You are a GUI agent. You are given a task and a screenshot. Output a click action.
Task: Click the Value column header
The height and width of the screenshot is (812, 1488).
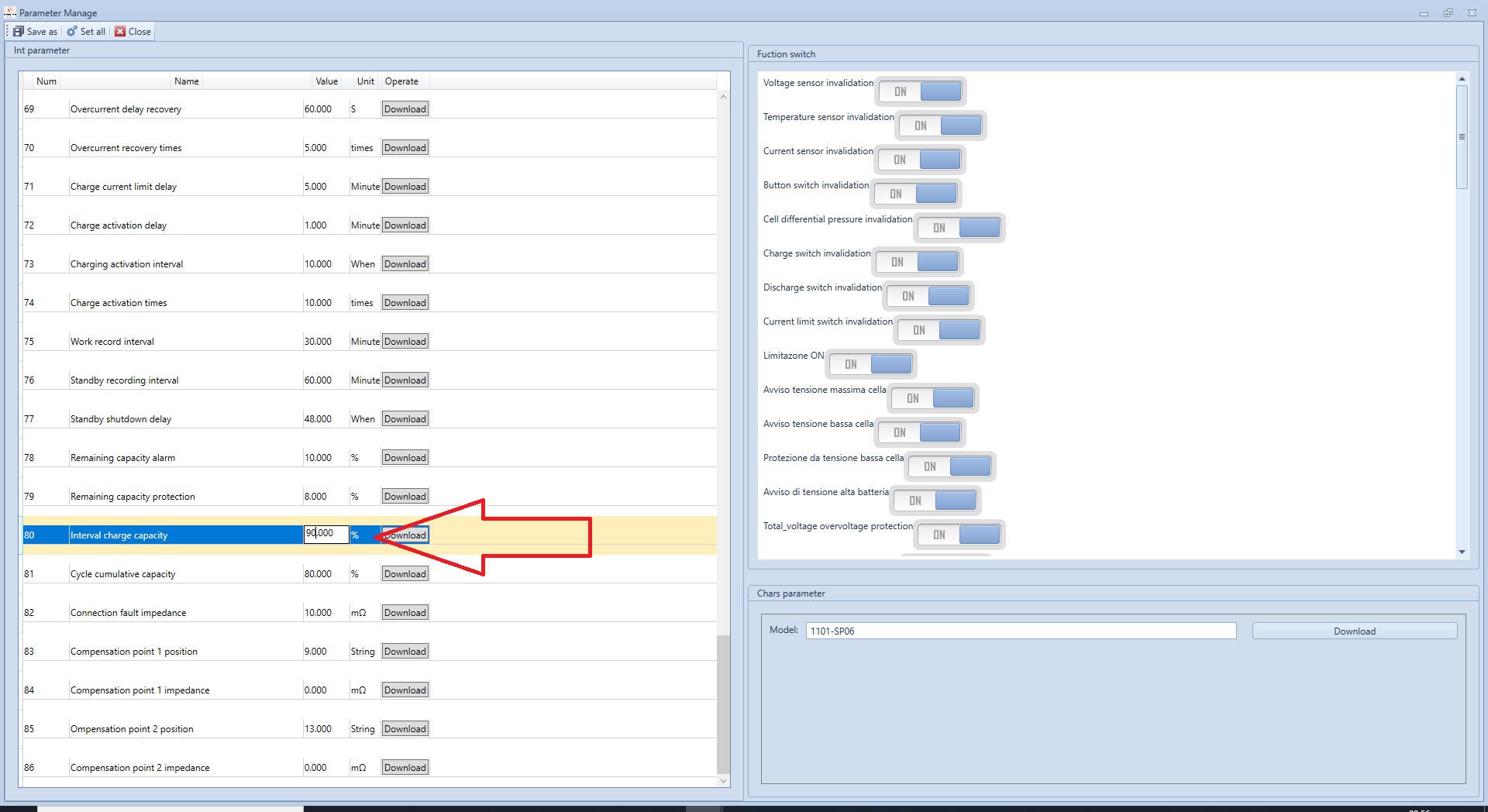pyautogui.click(x=326, y=81)
